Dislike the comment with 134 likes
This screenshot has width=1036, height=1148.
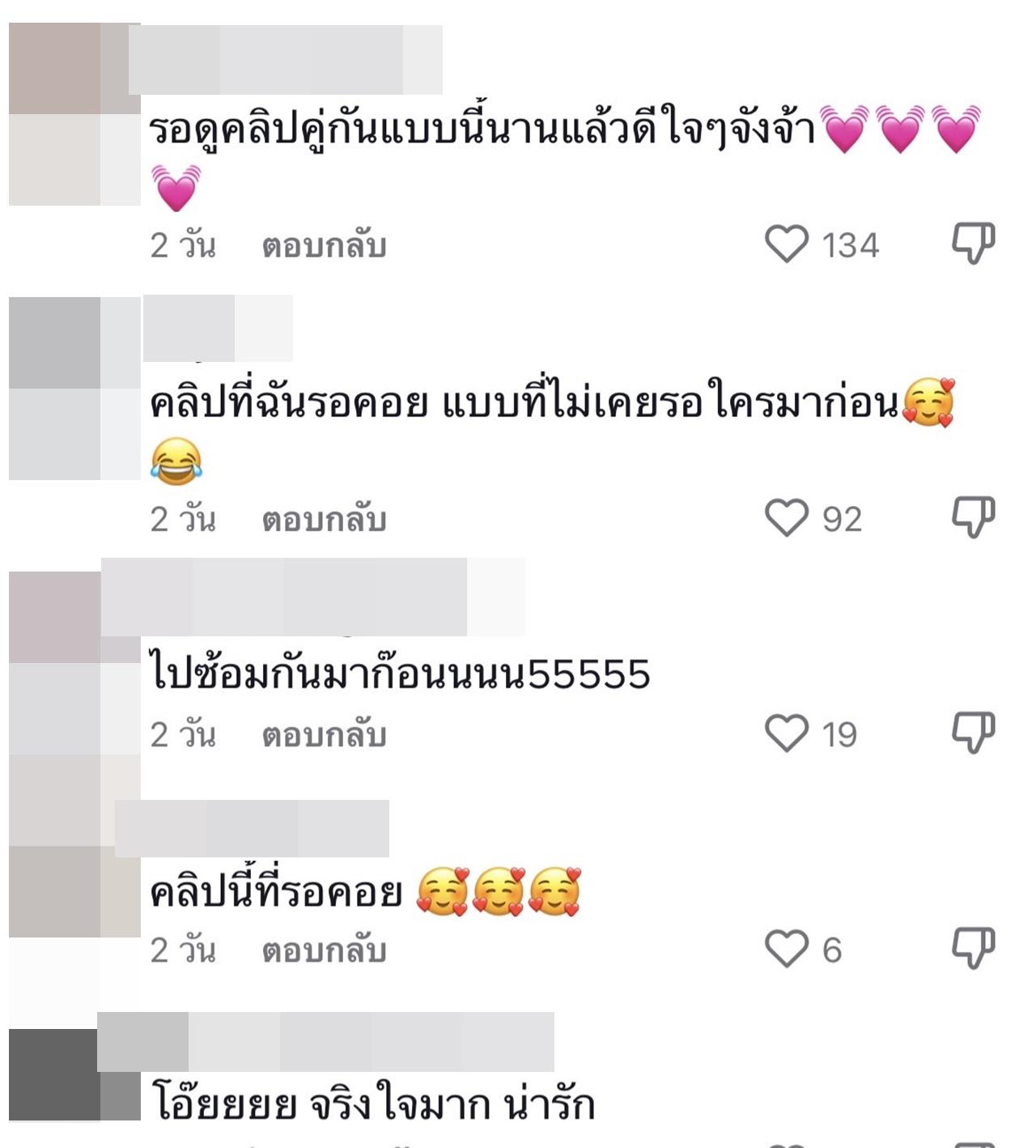973,243
